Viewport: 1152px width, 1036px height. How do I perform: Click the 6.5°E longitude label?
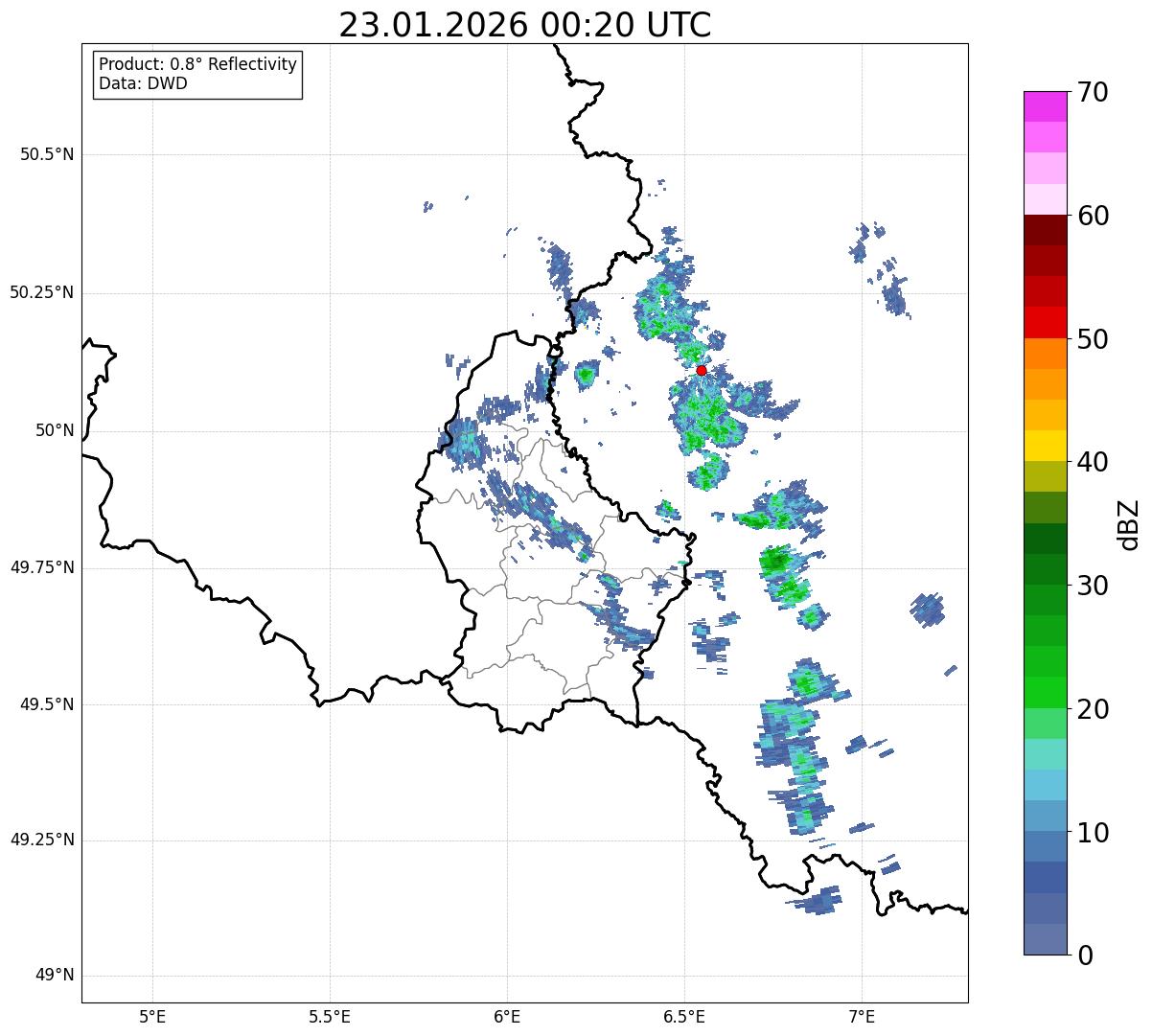coord(684,1016)
